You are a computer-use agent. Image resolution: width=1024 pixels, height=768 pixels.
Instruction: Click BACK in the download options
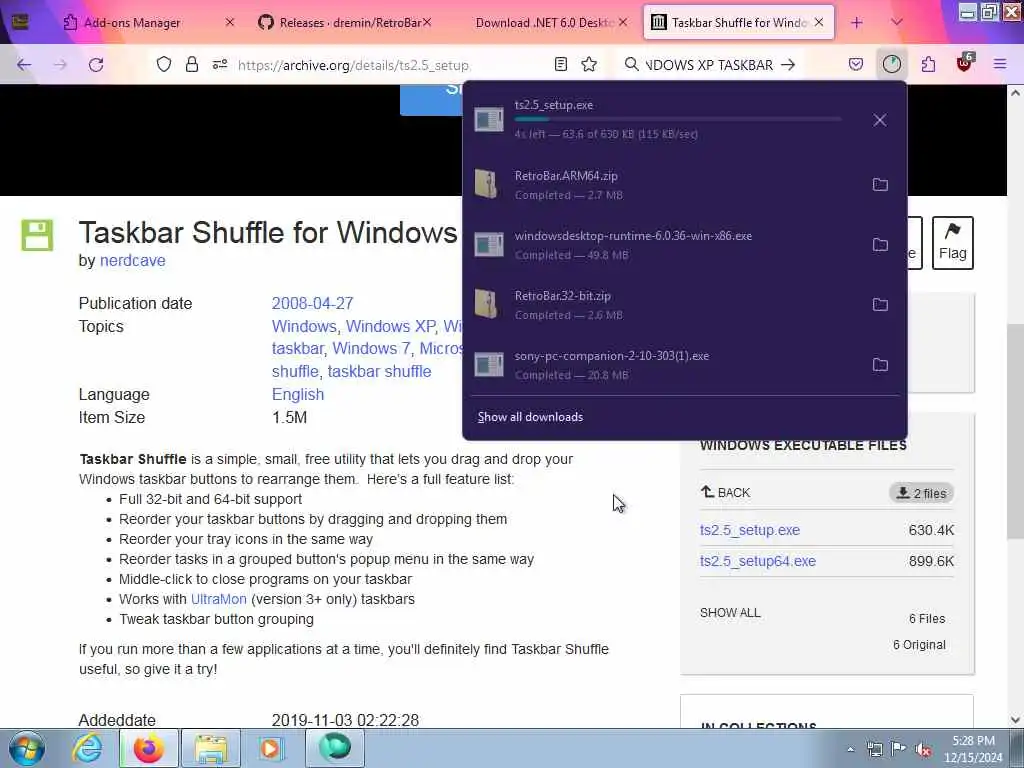pyautogui.click(x=726, y=492)
